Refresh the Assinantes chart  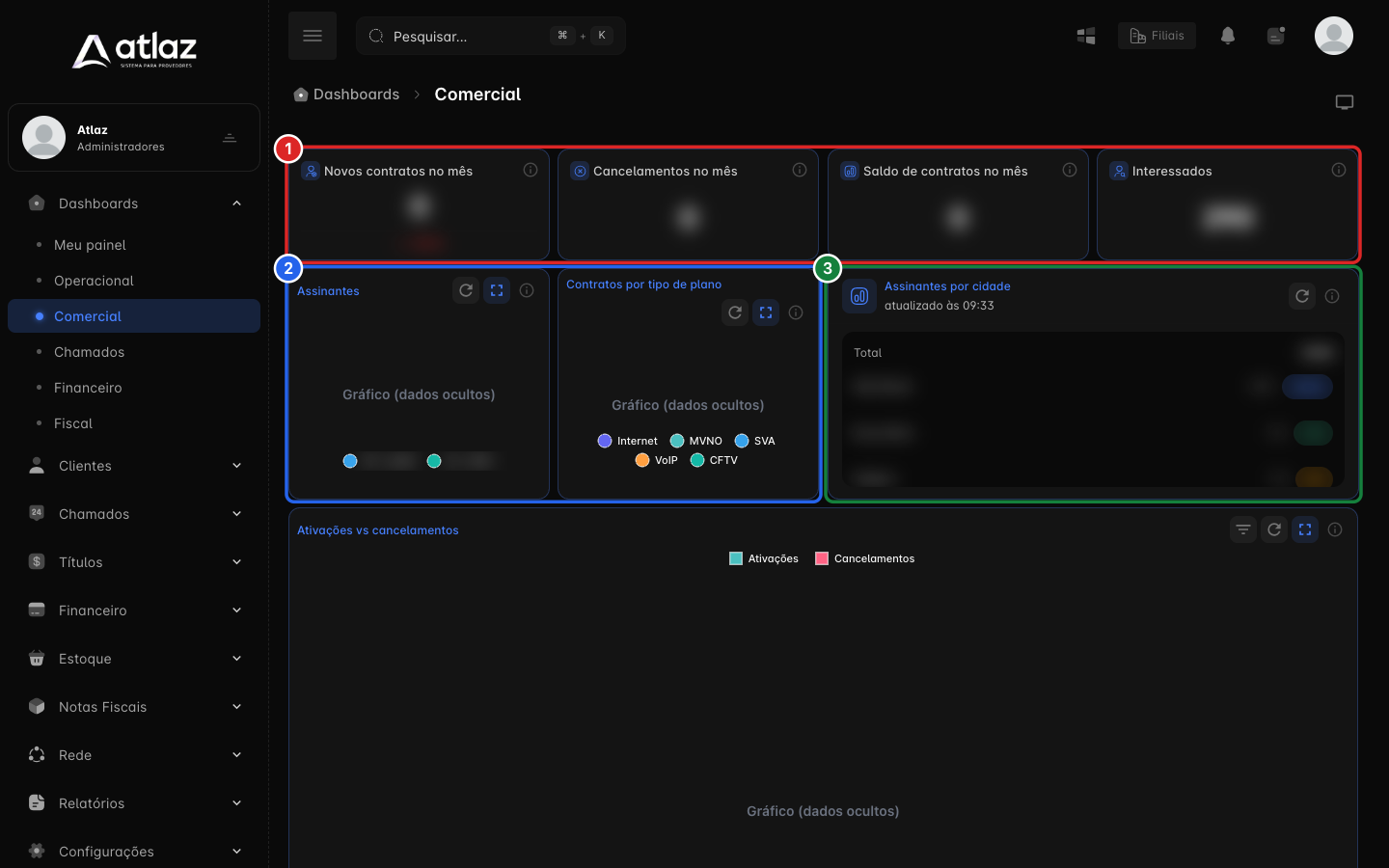[x=466, y=290]
